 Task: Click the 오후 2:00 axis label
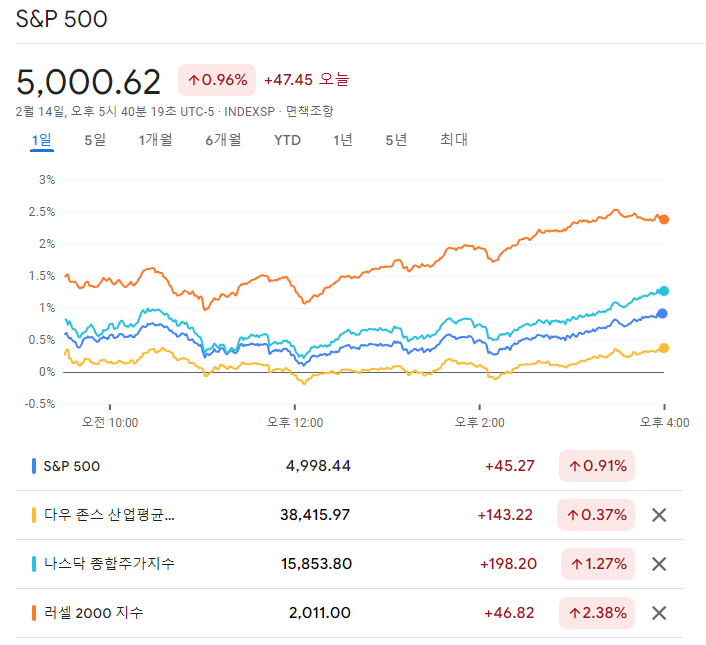pyautogui.click(x=480, y=423)
